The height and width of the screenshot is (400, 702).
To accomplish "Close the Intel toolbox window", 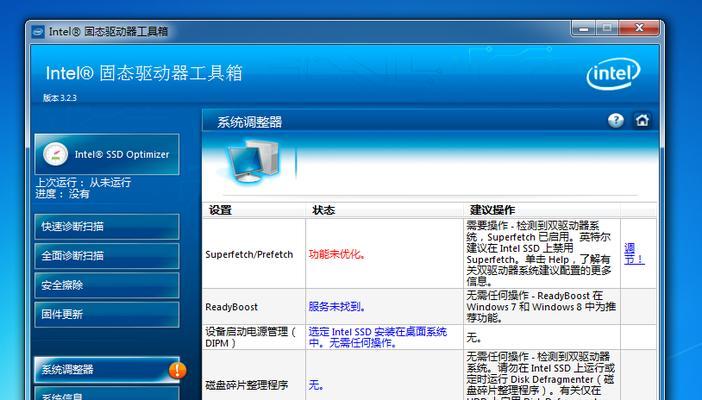I will (x=639, y=29).
